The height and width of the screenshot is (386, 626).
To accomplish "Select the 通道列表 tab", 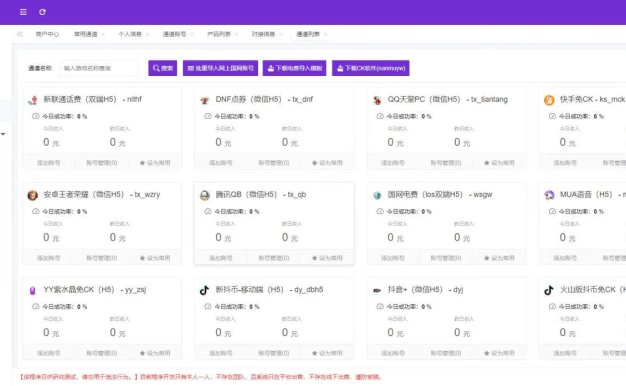I will pos(308,34).
